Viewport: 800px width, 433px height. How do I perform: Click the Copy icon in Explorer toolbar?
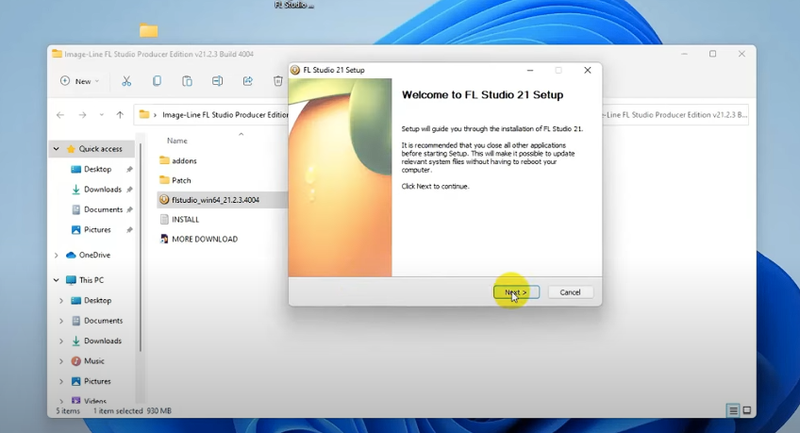point(157,81)
